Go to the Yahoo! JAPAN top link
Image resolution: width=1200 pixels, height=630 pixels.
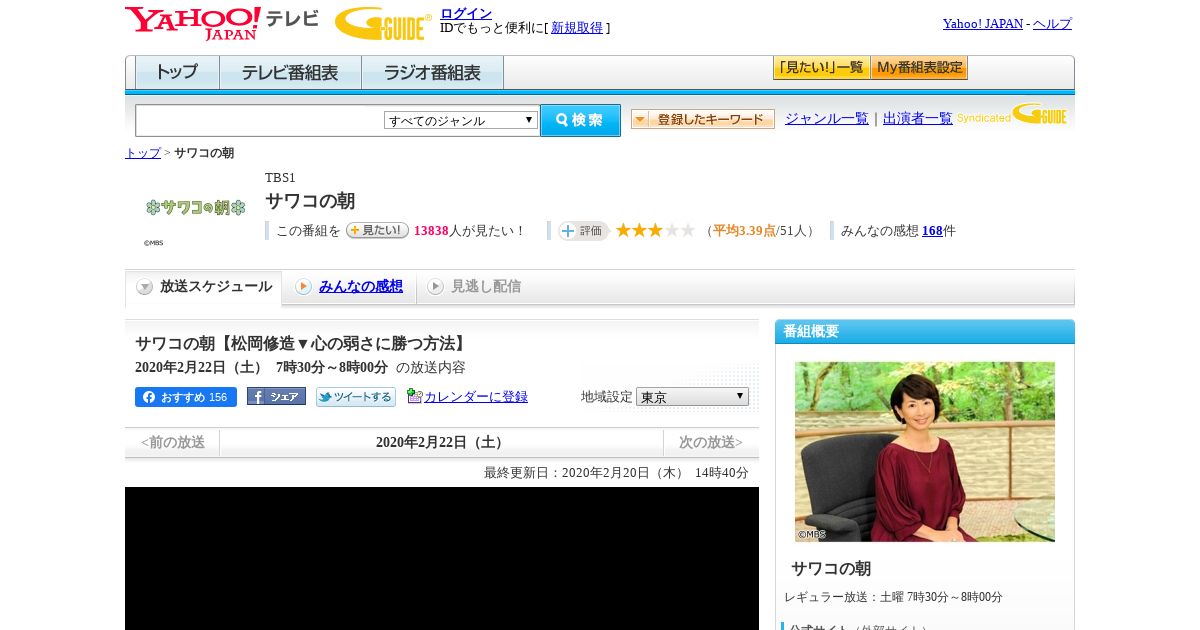pyautogui.click(x=983, y=23)
